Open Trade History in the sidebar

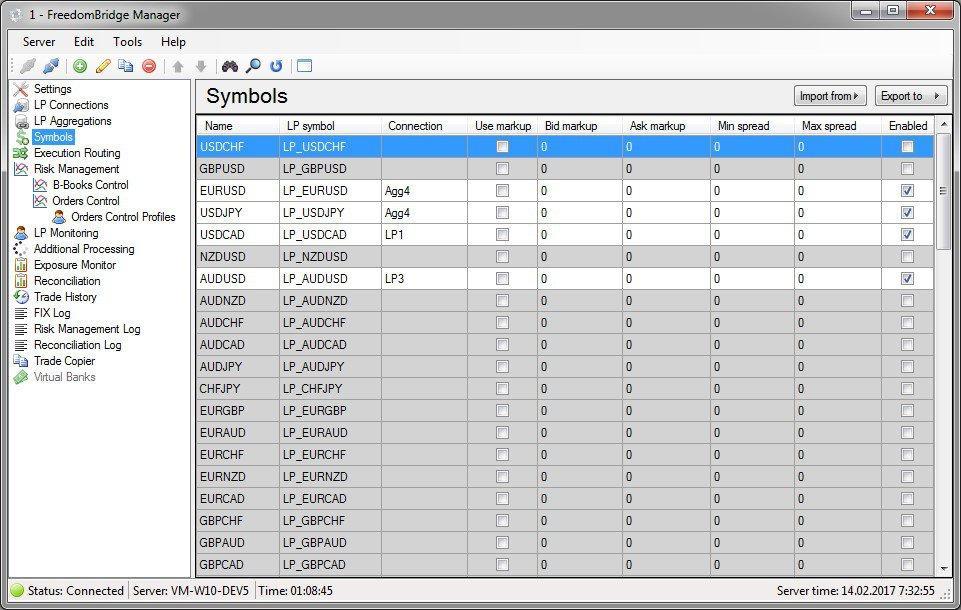65,297
